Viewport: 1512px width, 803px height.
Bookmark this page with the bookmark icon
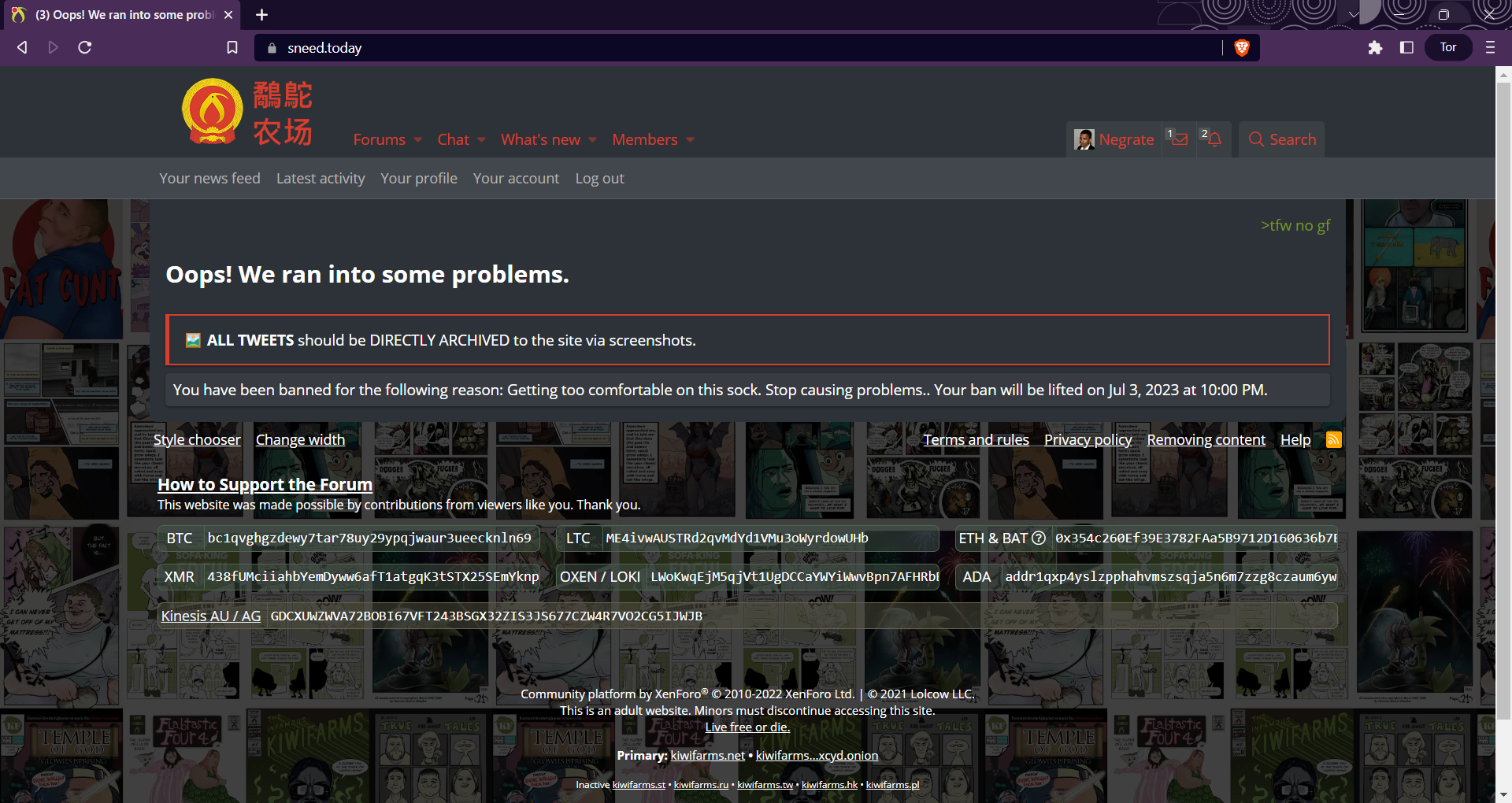(232, 48)
